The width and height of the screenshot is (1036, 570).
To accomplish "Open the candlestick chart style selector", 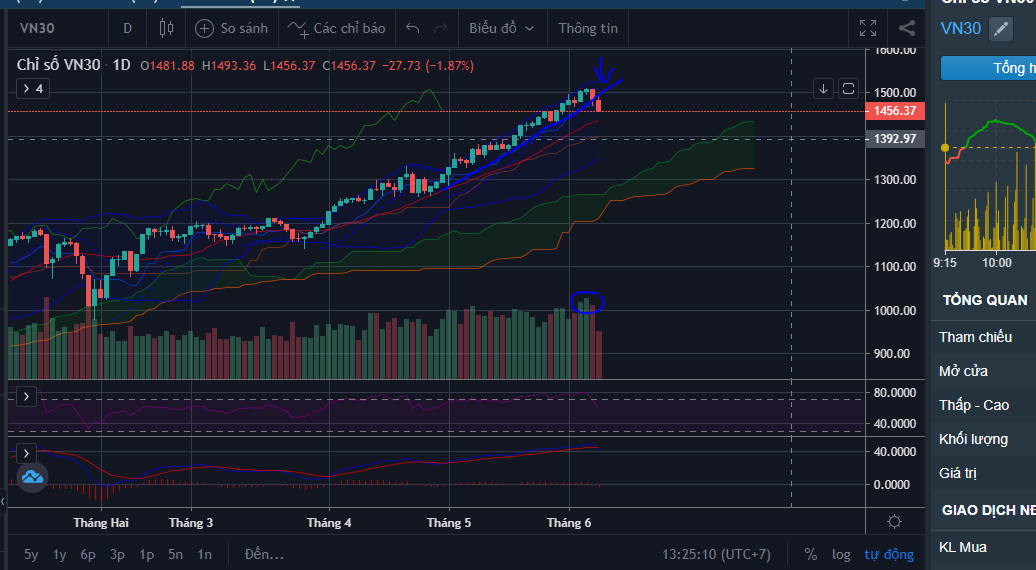I will pyautogui.click(x=166, y=28).
